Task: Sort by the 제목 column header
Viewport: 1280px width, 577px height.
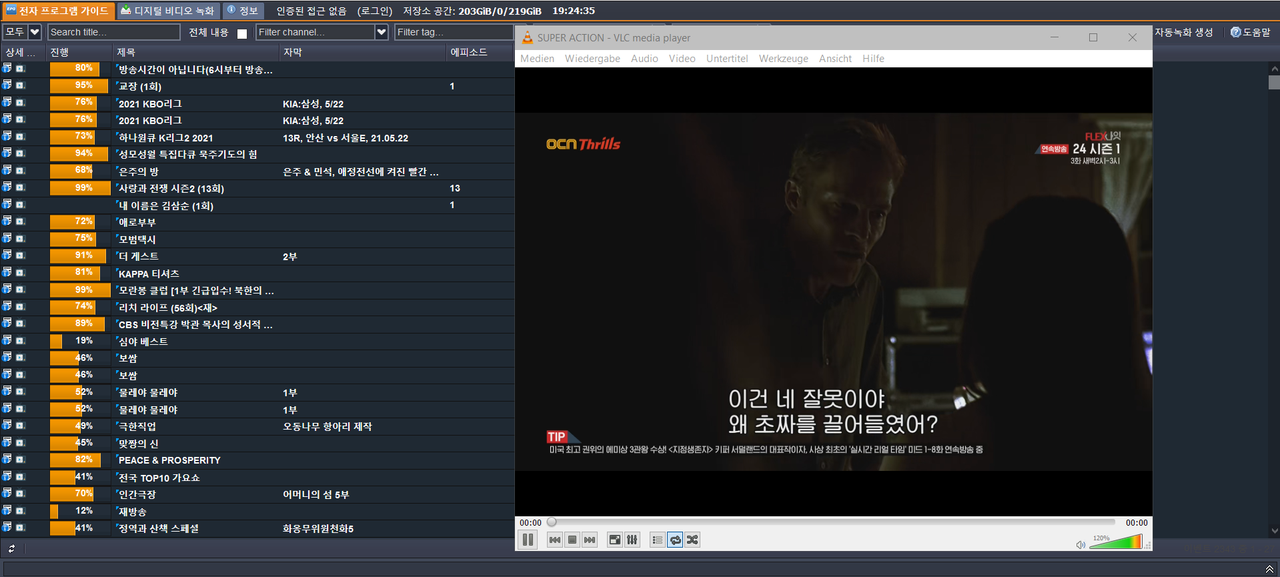Action: pos(196,51)
